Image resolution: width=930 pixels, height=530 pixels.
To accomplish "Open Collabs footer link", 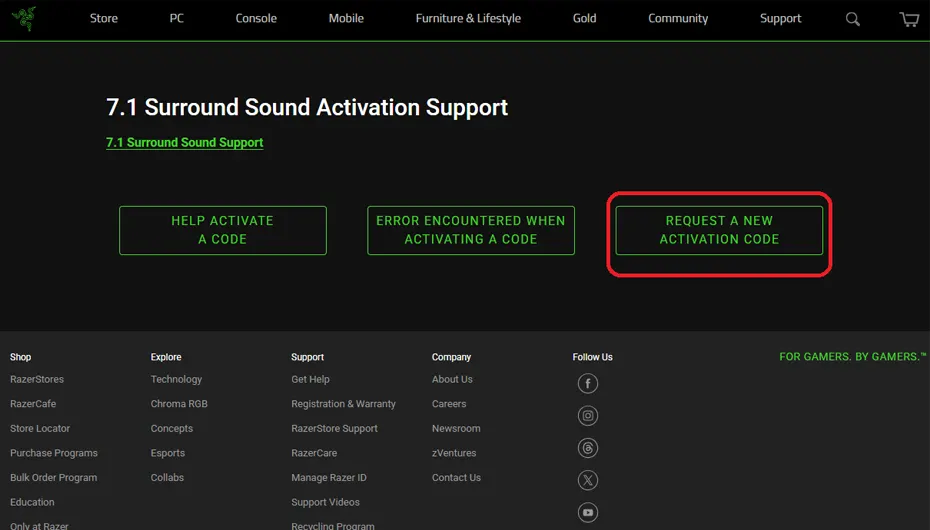I will pos(167,478).
